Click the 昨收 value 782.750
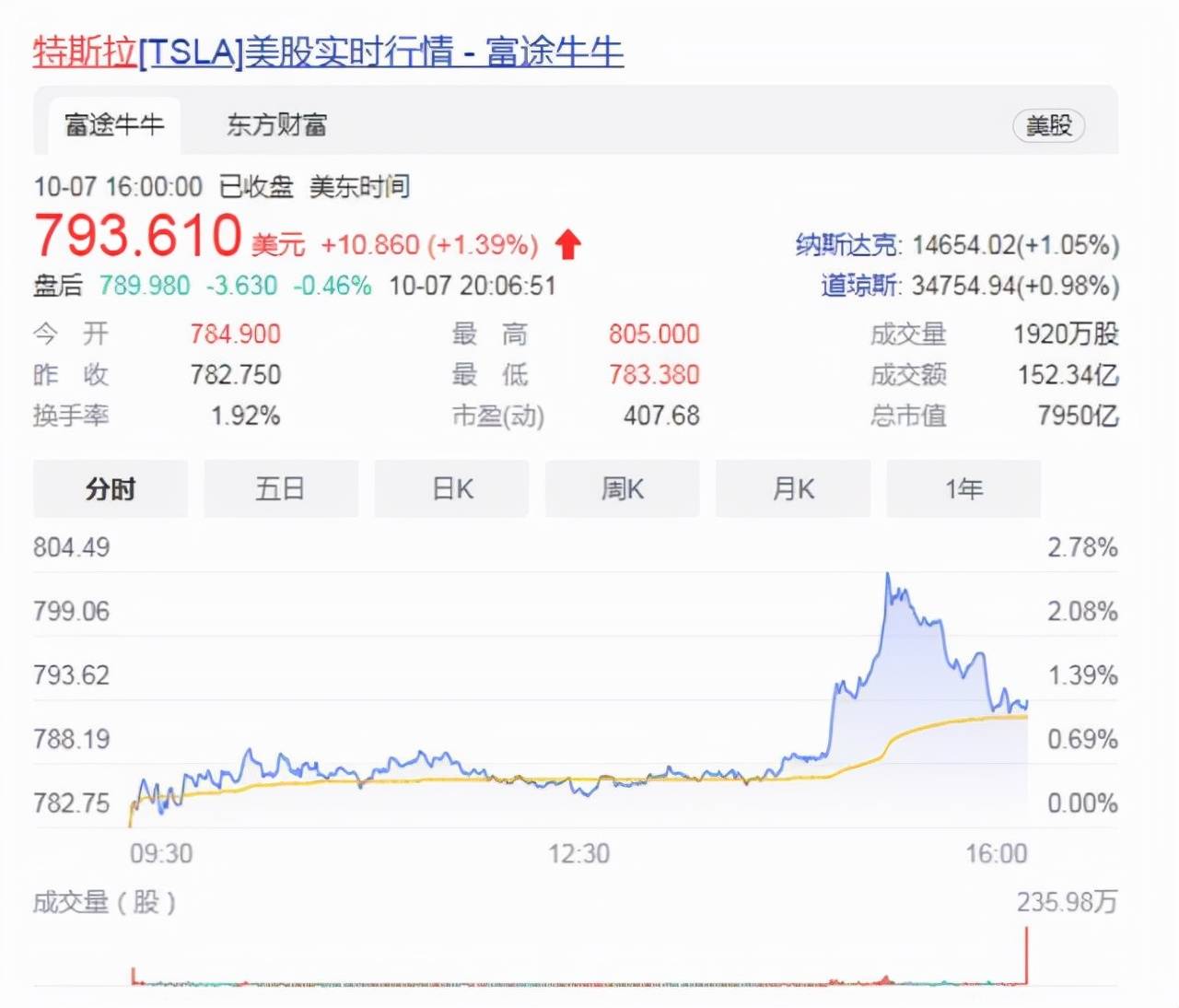 click(x=236, y=374)
